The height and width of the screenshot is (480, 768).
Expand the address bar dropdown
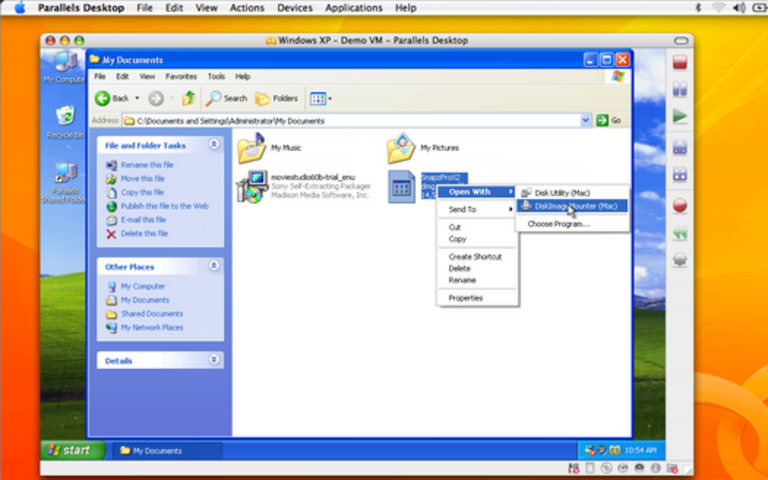tap(585, 120)
